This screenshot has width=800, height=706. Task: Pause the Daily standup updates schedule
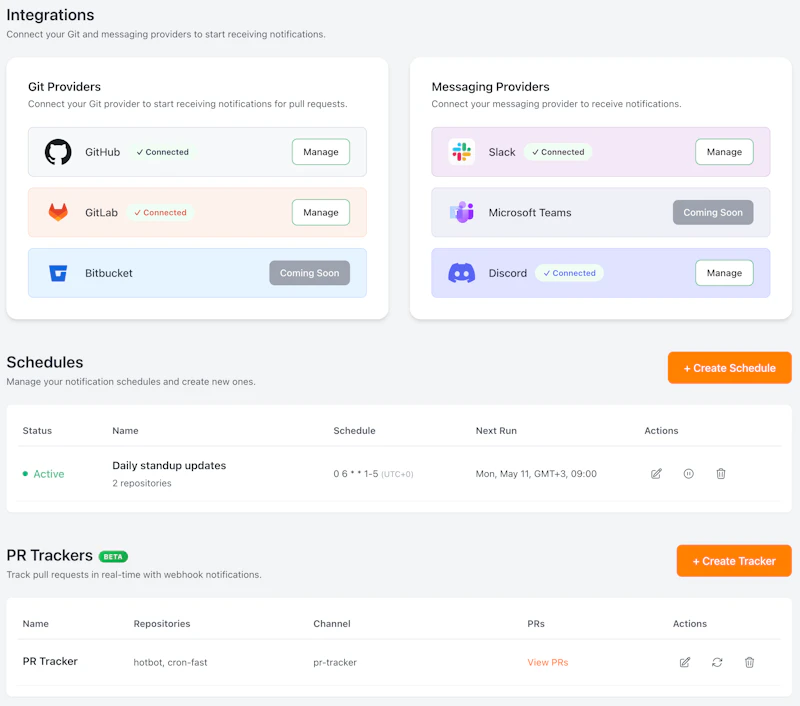(688, 474)
